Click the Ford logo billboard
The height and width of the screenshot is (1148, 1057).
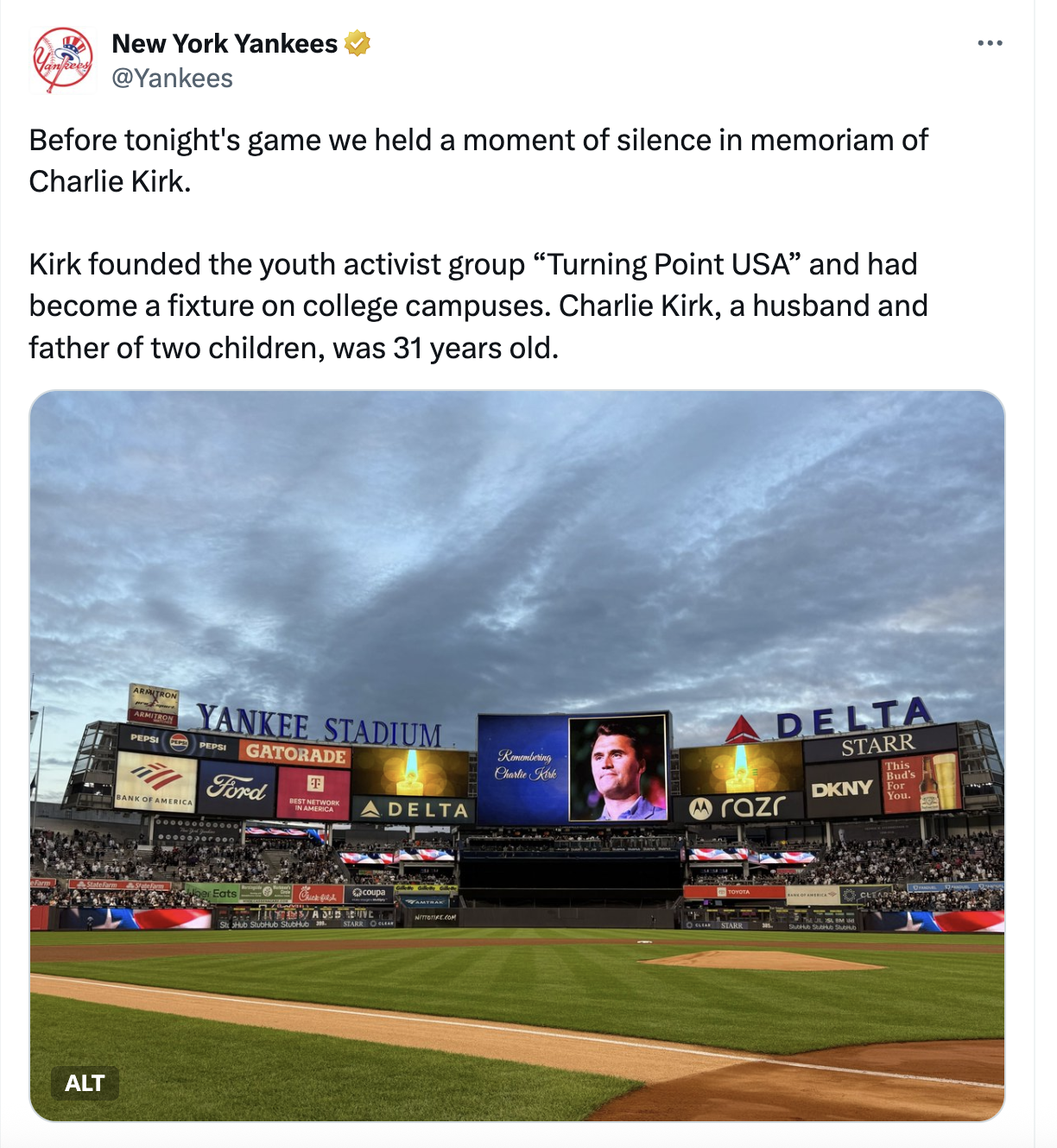[x=237, y=787]
